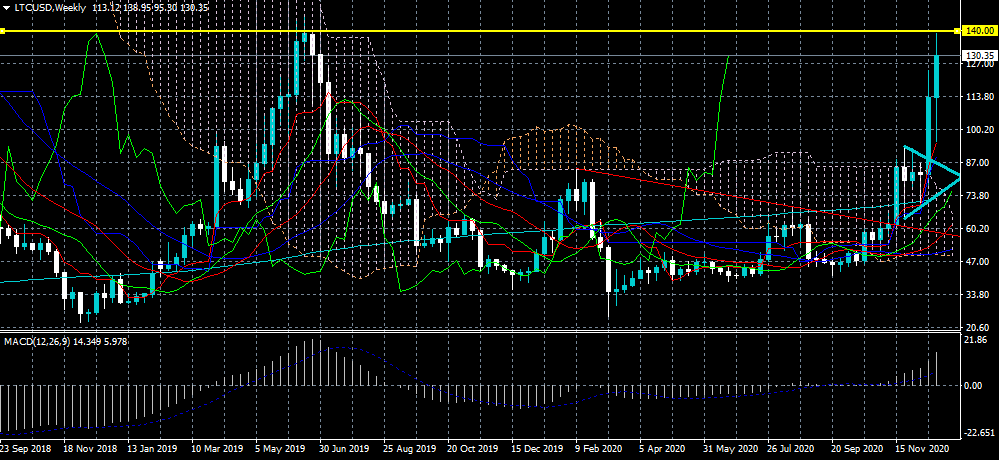Click the small triangle arrow beside LTCUSD,Weekly
999x460 pixels.
click(x=5, y=7)
